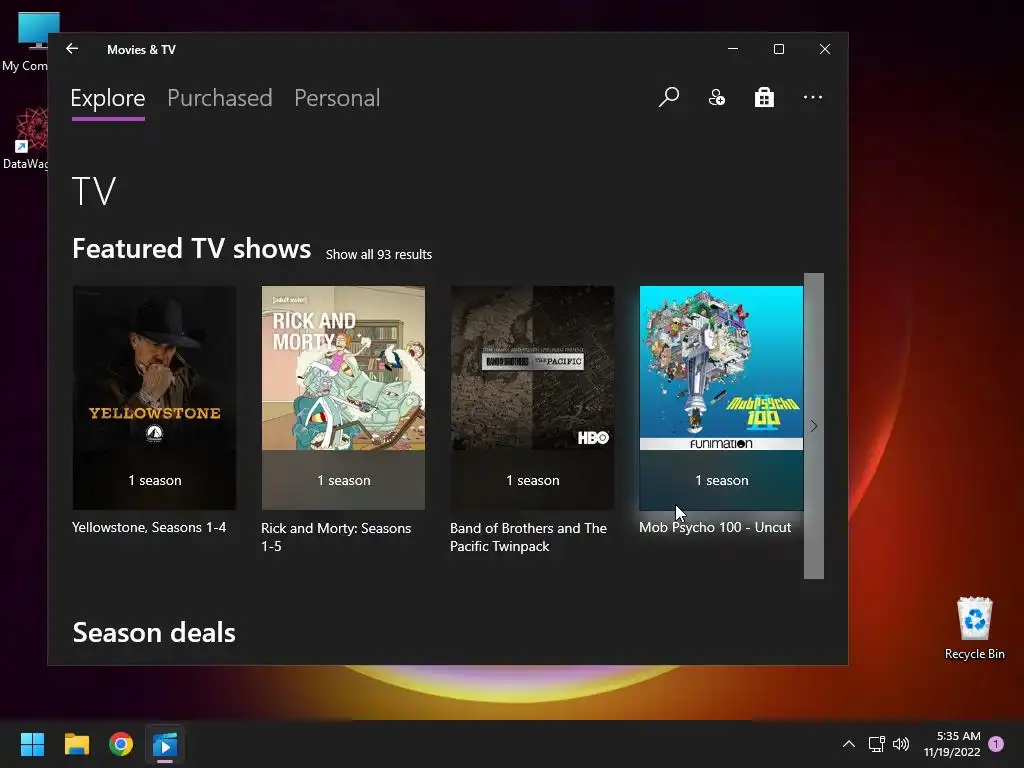Viewport: 1024px width, 768px height.
Task: Open the Yellowstone show poster
Action: [x=155, y=398]
